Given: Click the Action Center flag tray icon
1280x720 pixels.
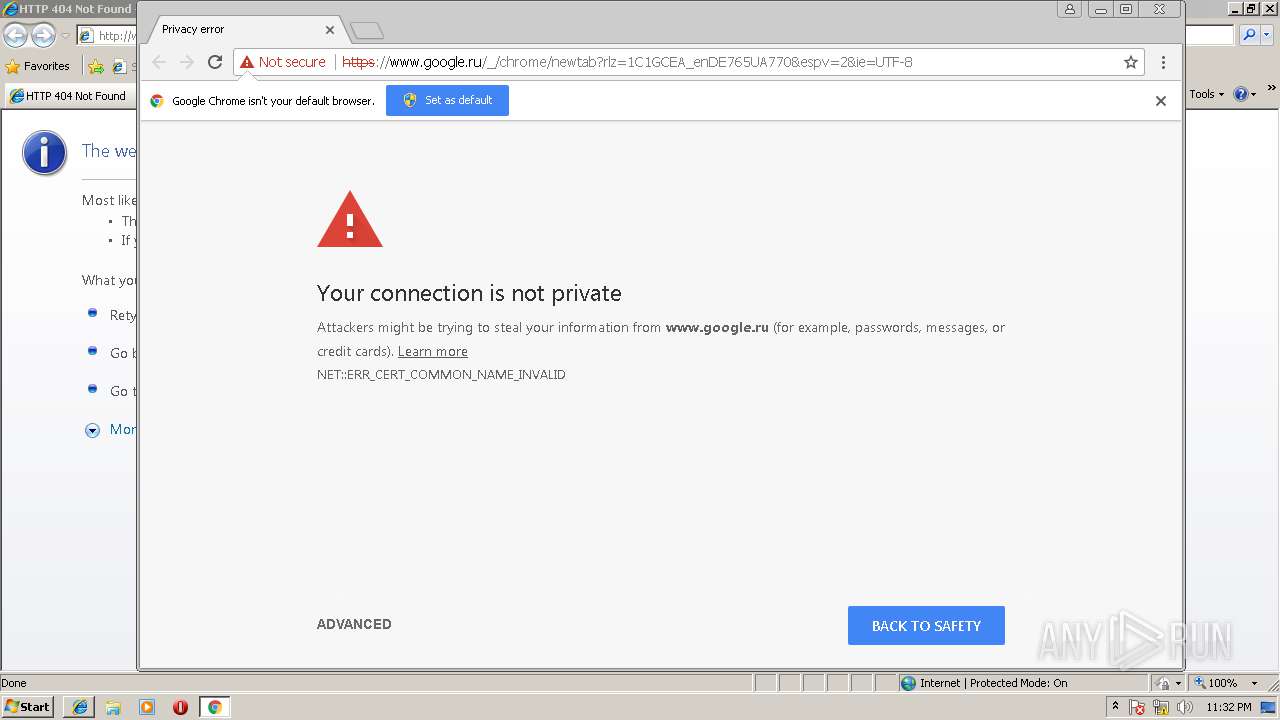Looking at the screenshot, I should click(x=1138, y=707).
